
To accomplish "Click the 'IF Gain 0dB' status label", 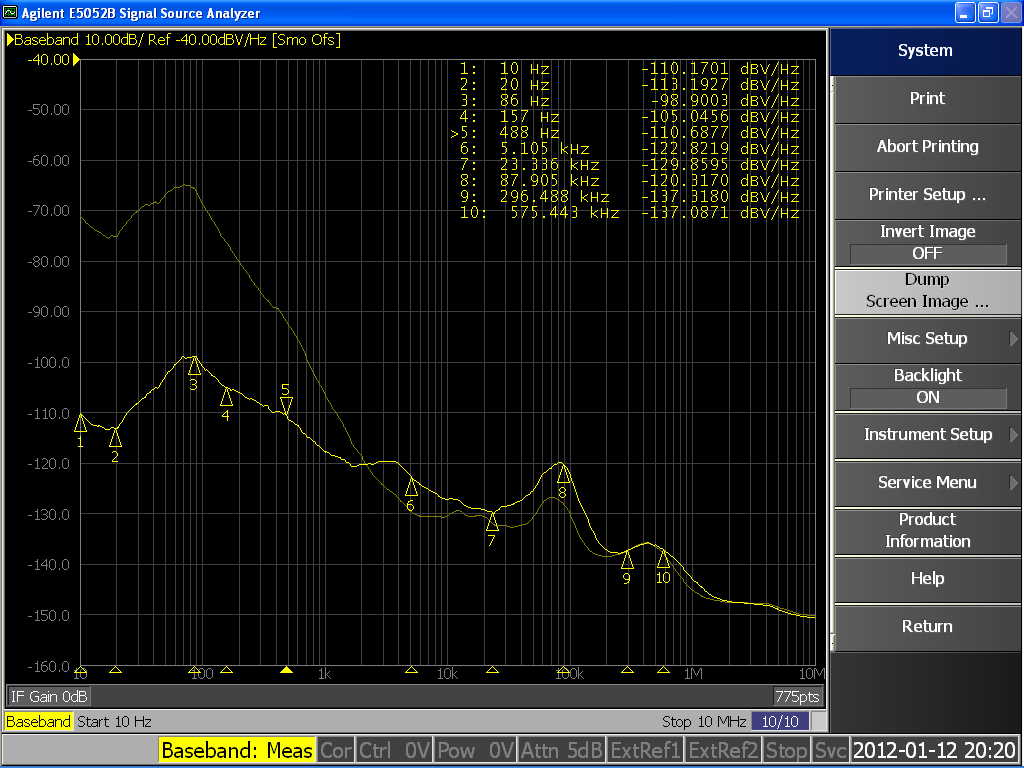I will pyautogui.click(x=49, y=697).
